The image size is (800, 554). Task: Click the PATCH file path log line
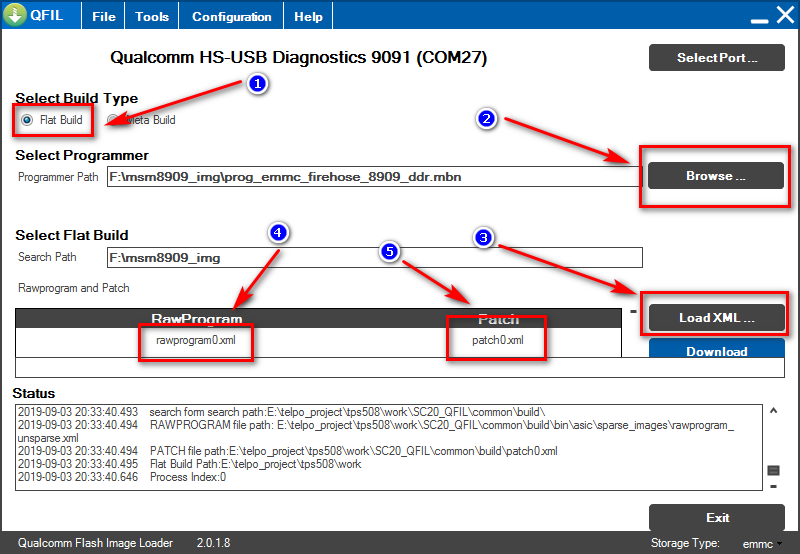[x=287, y=451]
